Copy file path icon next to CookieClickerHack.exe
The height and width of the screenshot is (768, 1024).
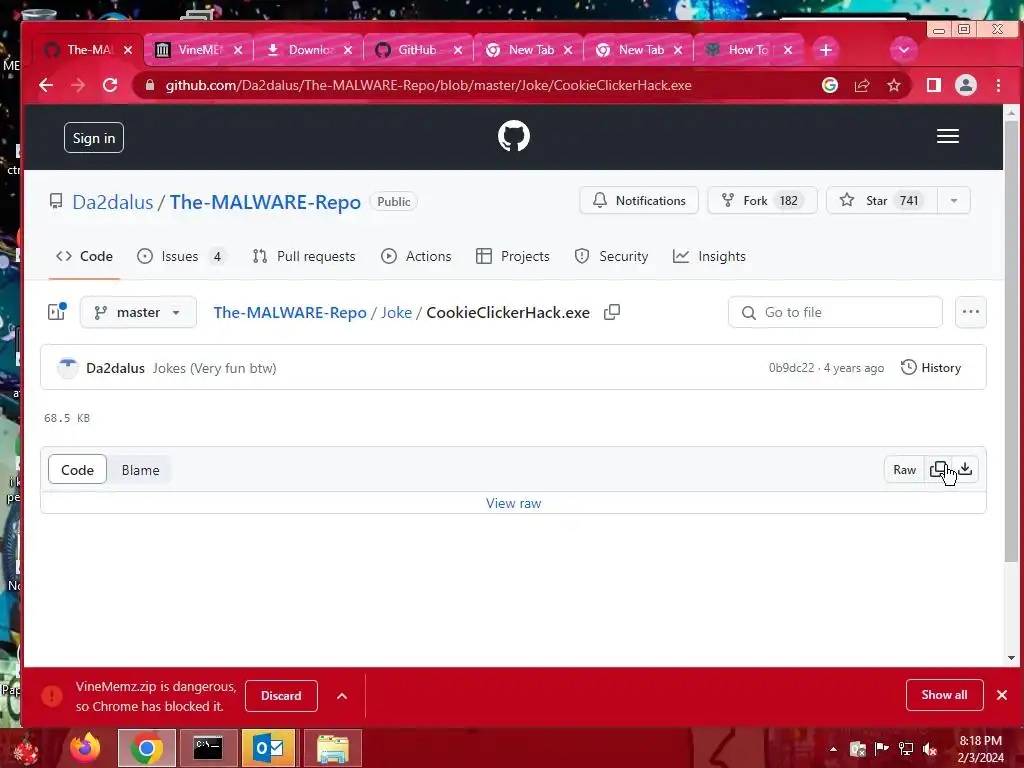pos(612,312)
